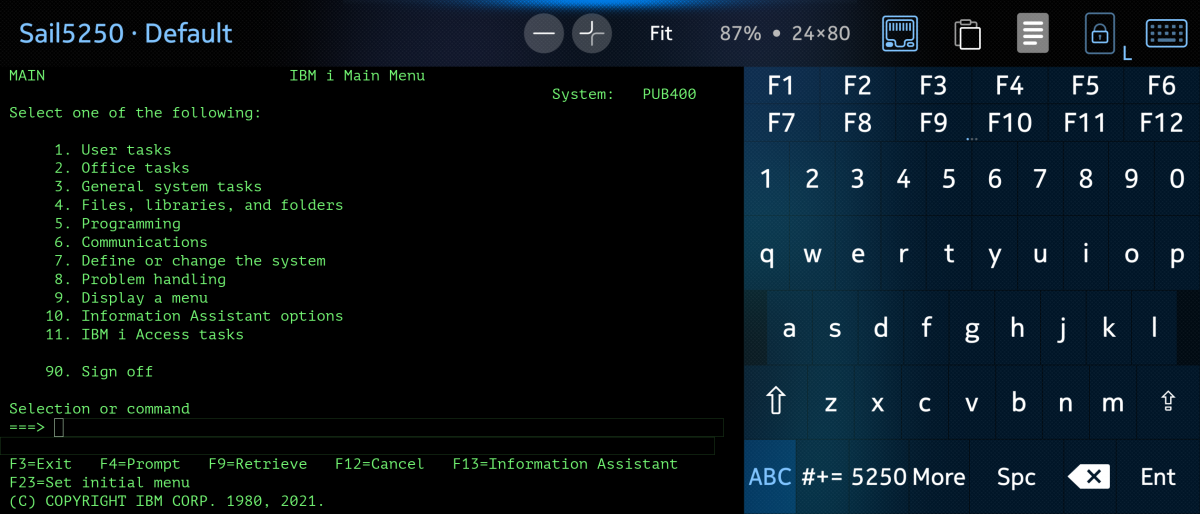1200x514 pixels.
Task: Open the Sail5250 Default session title
Action: point(126,33)
